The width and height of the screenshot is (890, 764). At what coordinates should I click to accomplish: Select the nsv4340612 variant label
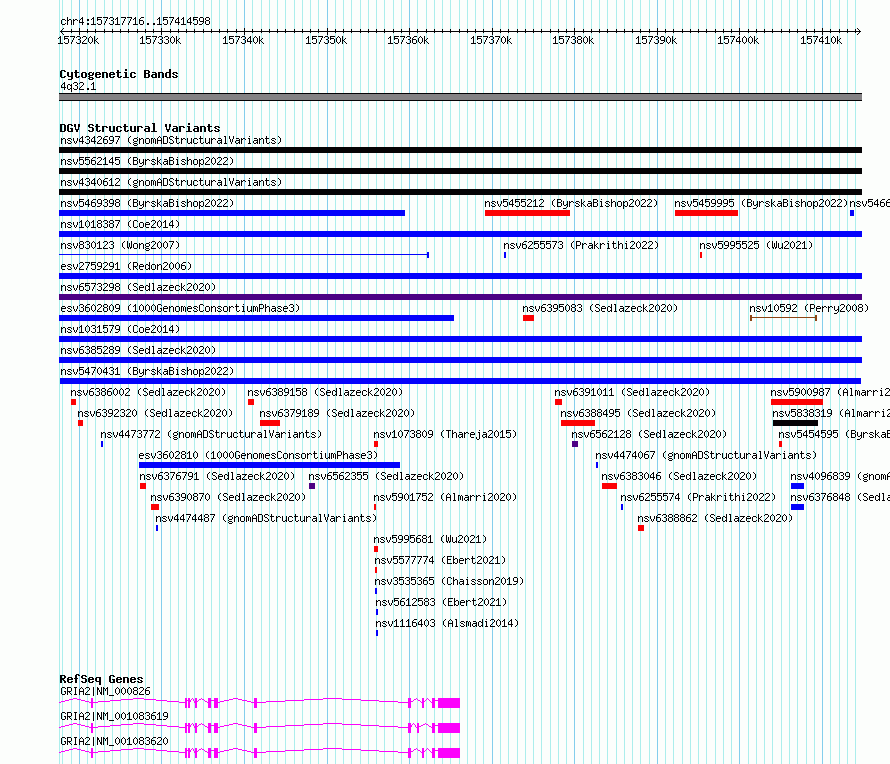pyautogui.click(x=171, y=182)
